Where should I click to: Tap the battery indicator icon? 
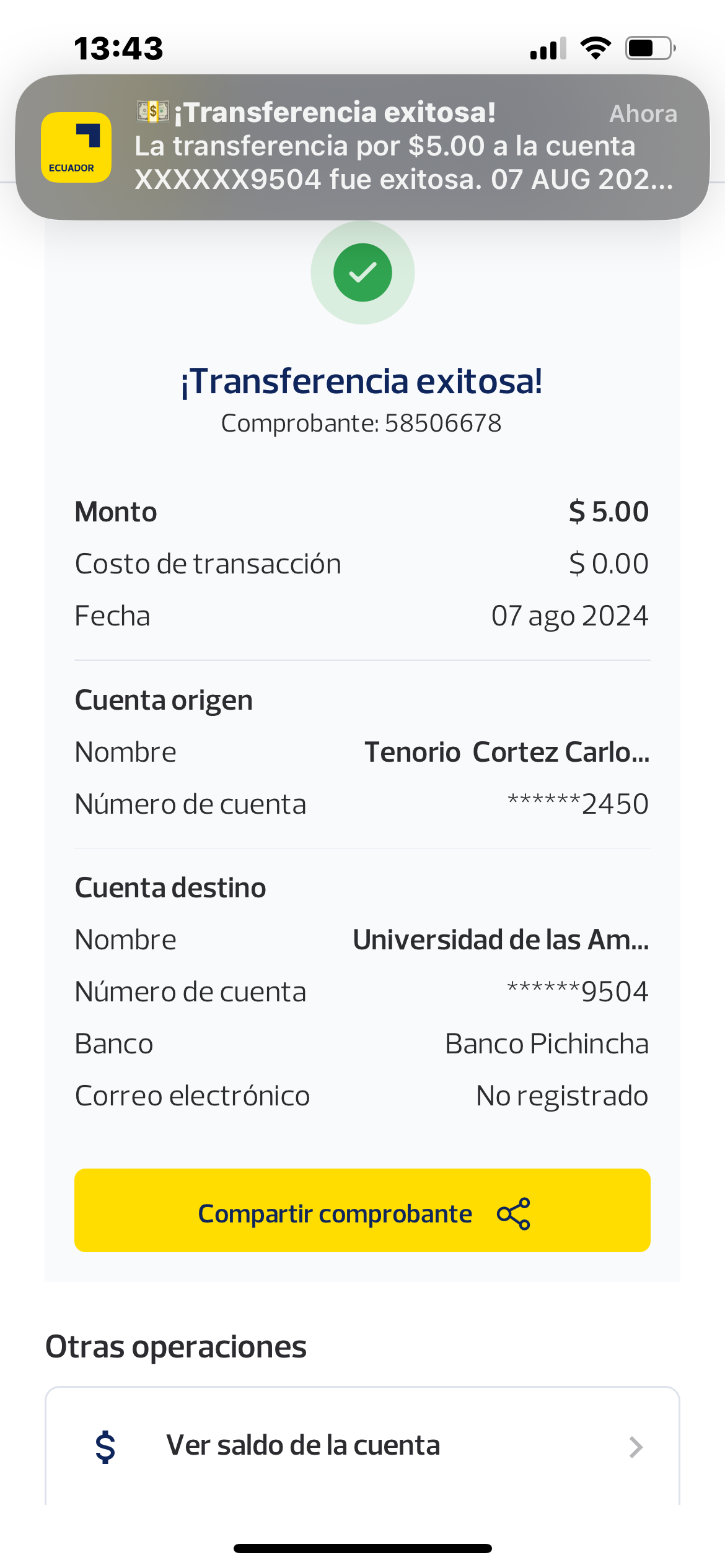[x=649, y=48]
